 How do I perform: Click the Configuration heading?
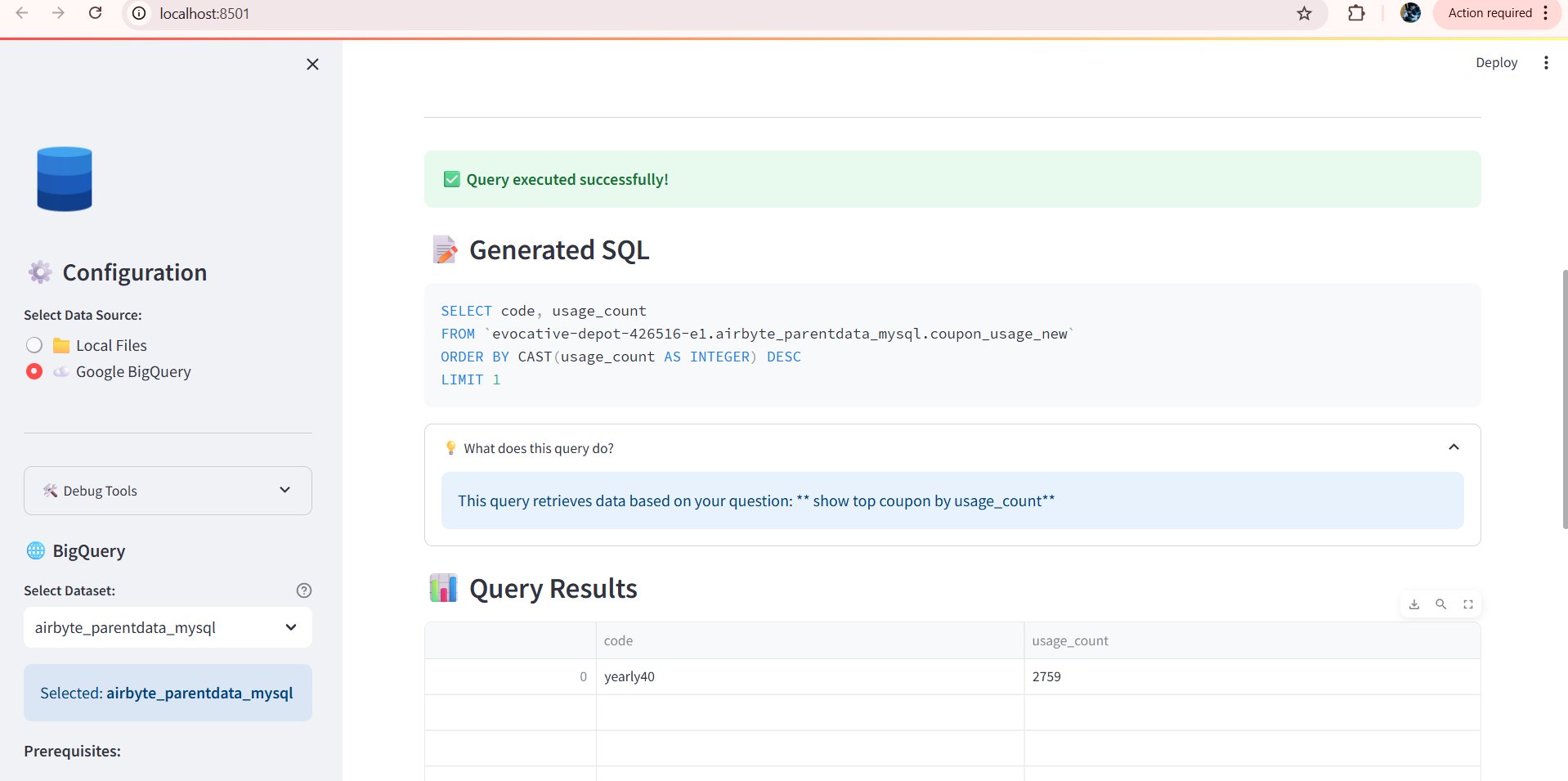click(x=134, y=272)
